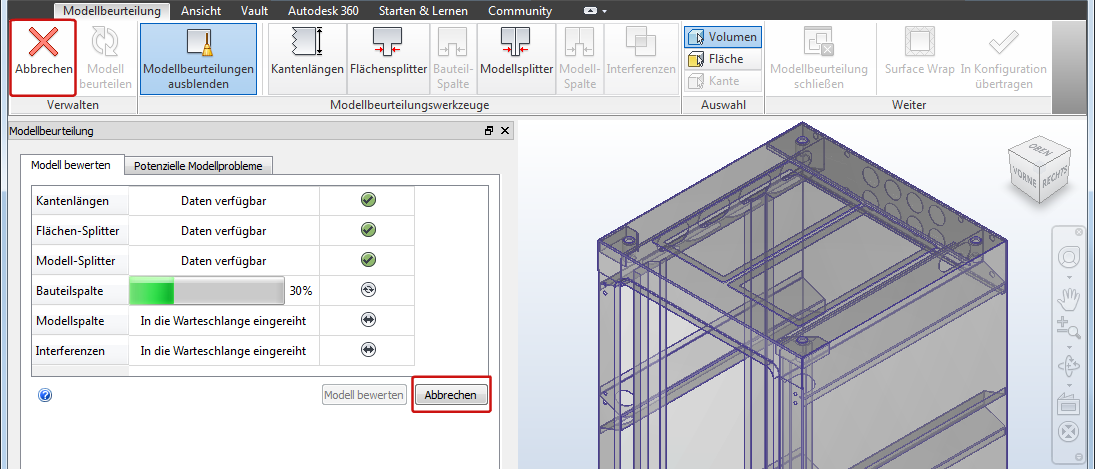
Task: Select the Modell-Spalte tool
Action: coord(579,59)
